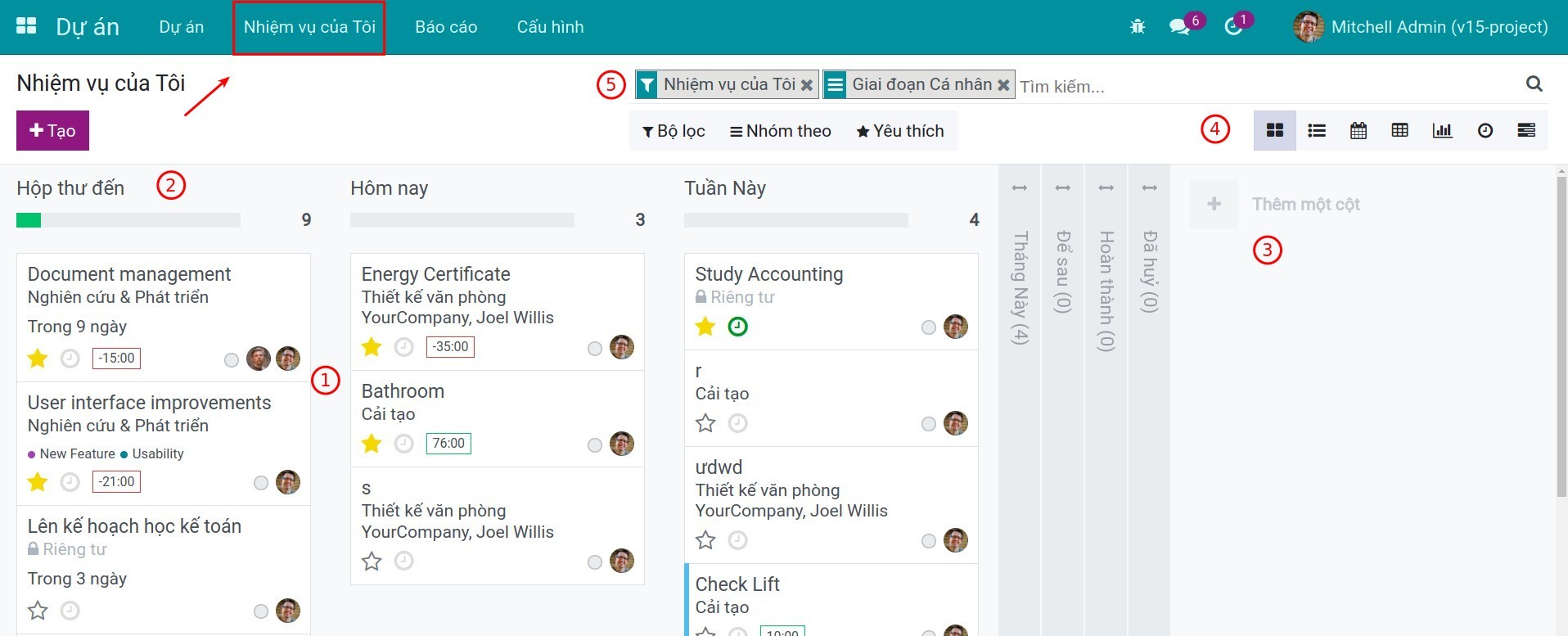The image size is (1568, 636).
Task: Switch to activity clock view
Action: pyautogui.click(x=1485, y=131)
